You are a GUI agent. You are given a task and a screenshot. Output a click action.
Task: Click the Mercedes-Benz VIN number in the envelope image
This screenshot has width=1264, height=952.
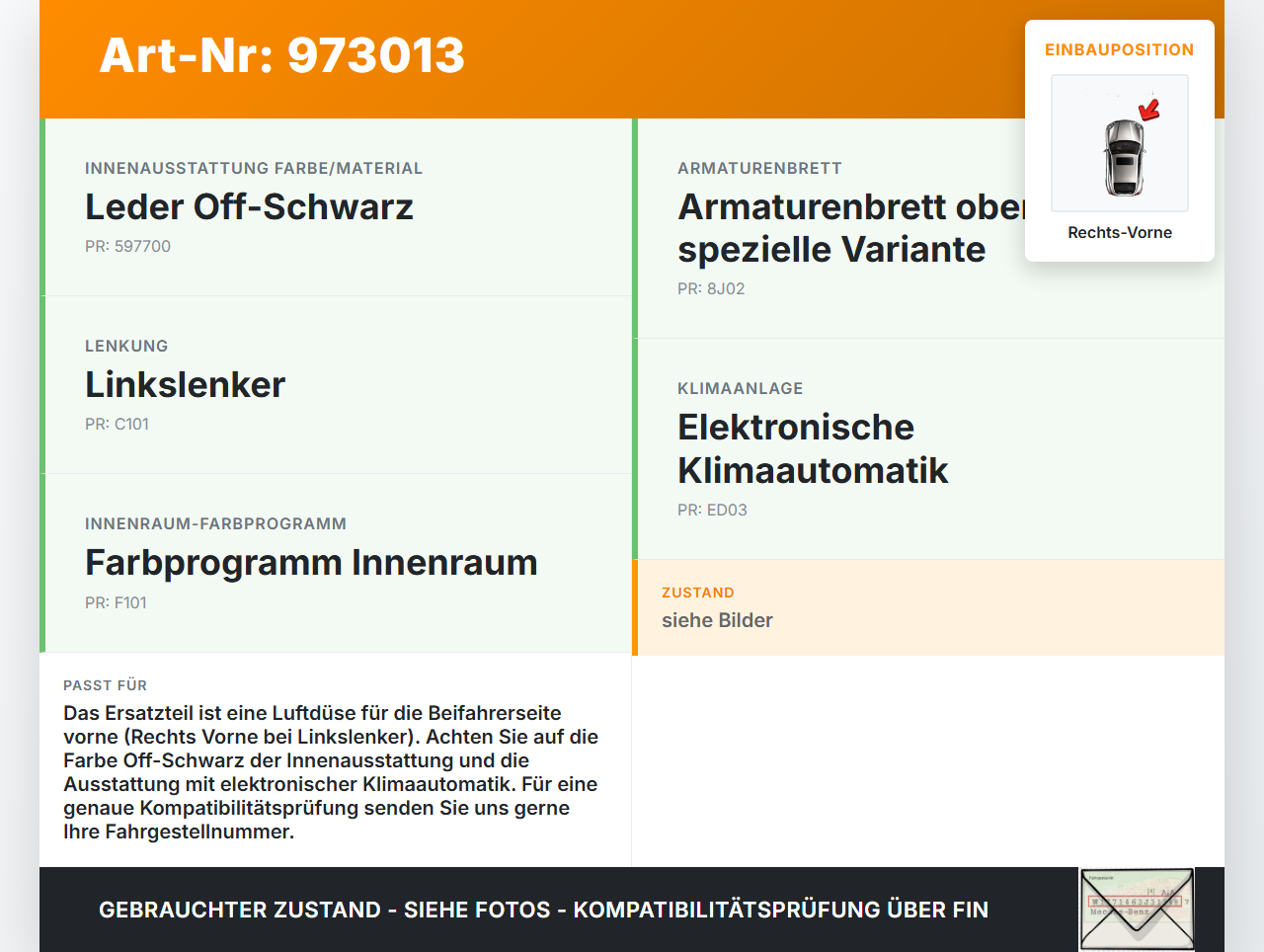coord(1136,901)
